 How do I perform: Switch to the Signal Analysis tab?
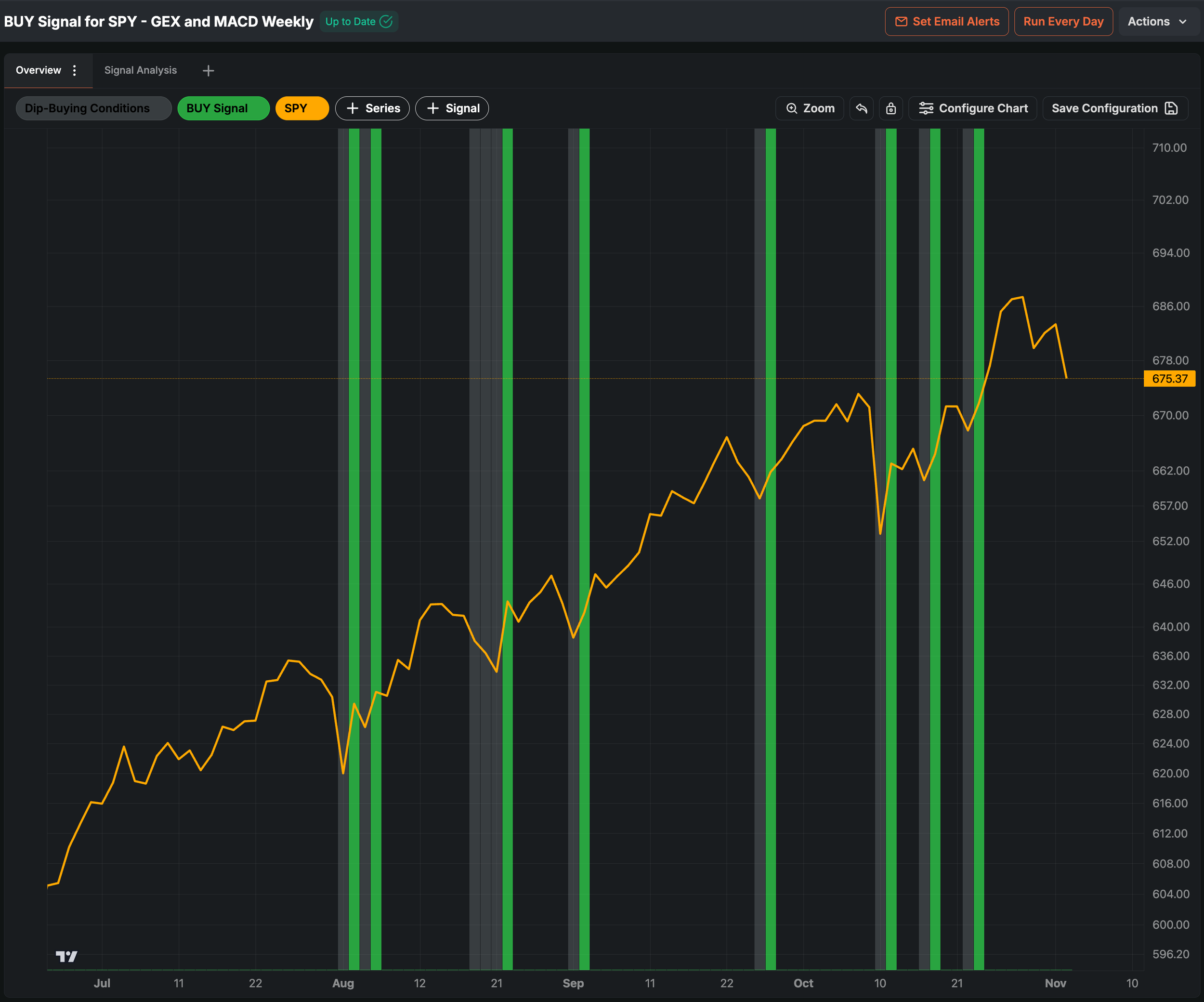click(141, 70)
